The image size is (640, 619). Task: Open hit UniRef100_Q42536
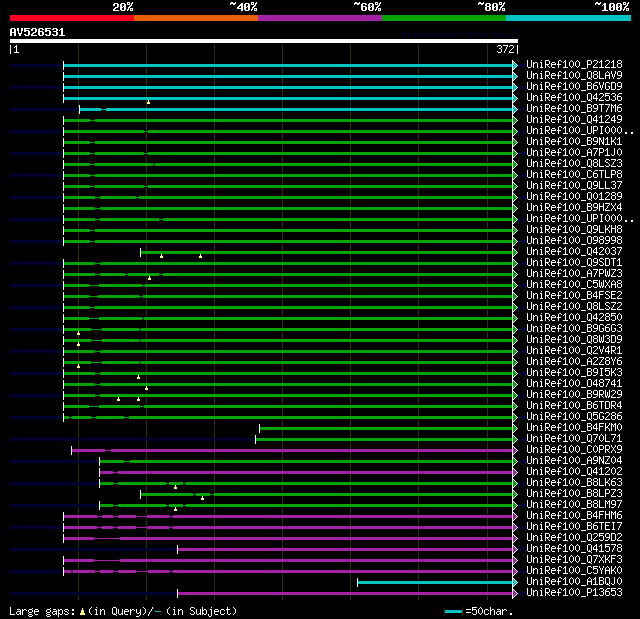tap(574, 98)
